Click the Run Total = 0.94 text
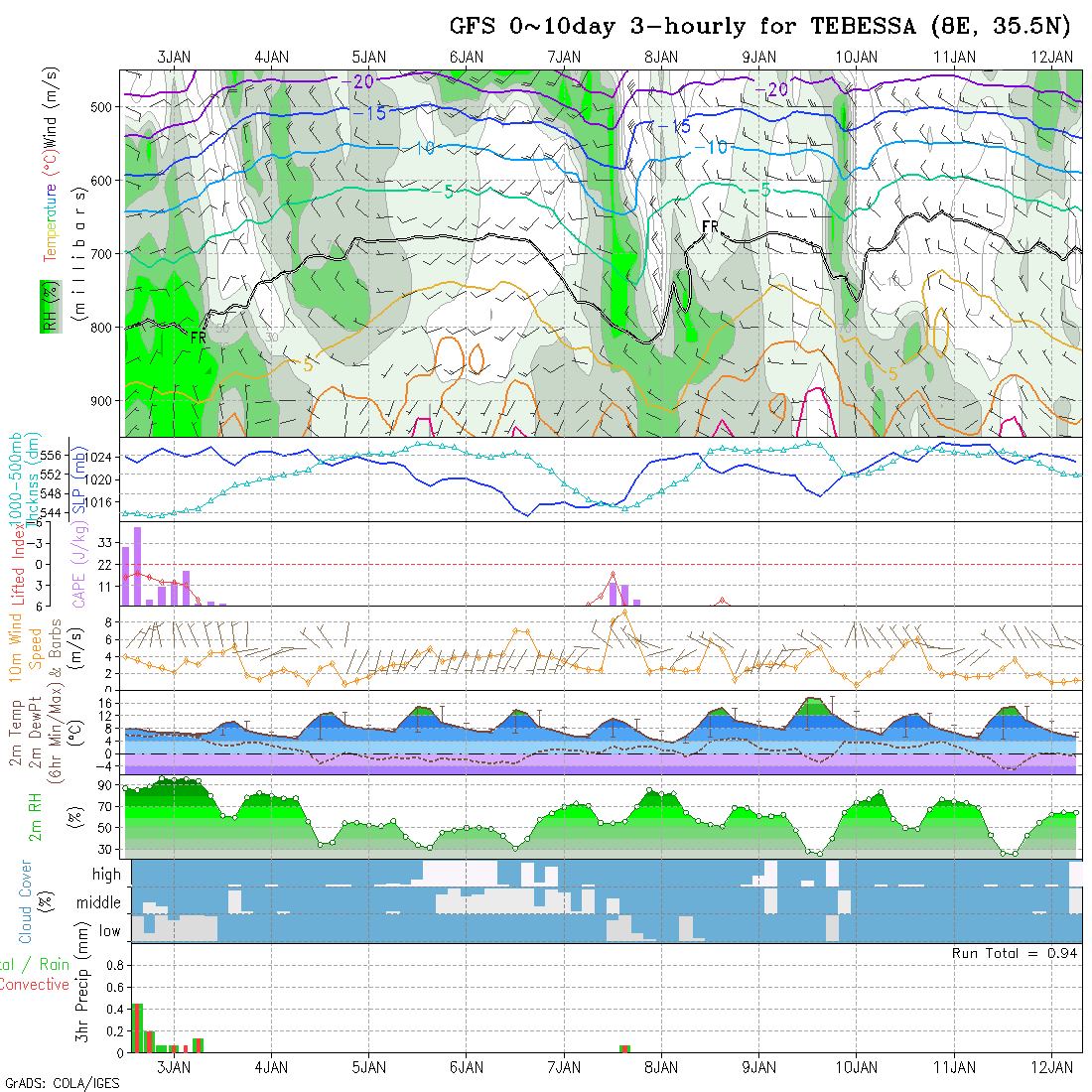Viewport: 1092px width, 1092px height. [1015, 953]
